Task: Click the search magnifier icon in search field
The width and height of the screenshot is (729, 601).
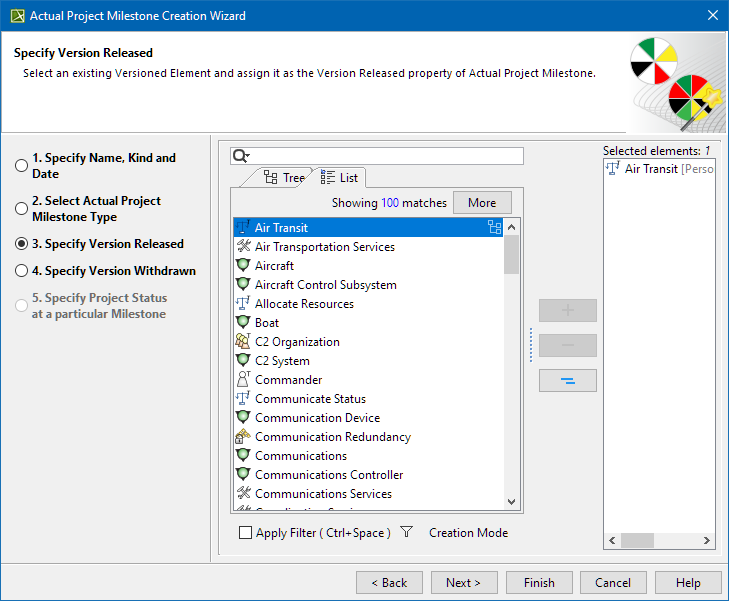Action: coord(240,156)
